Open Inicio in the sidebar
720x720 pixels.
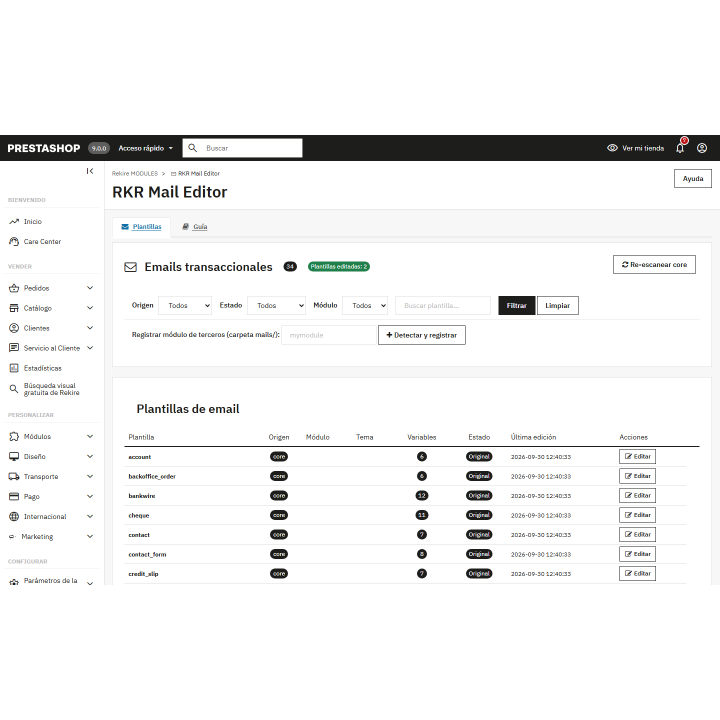(x=33, y=221)
